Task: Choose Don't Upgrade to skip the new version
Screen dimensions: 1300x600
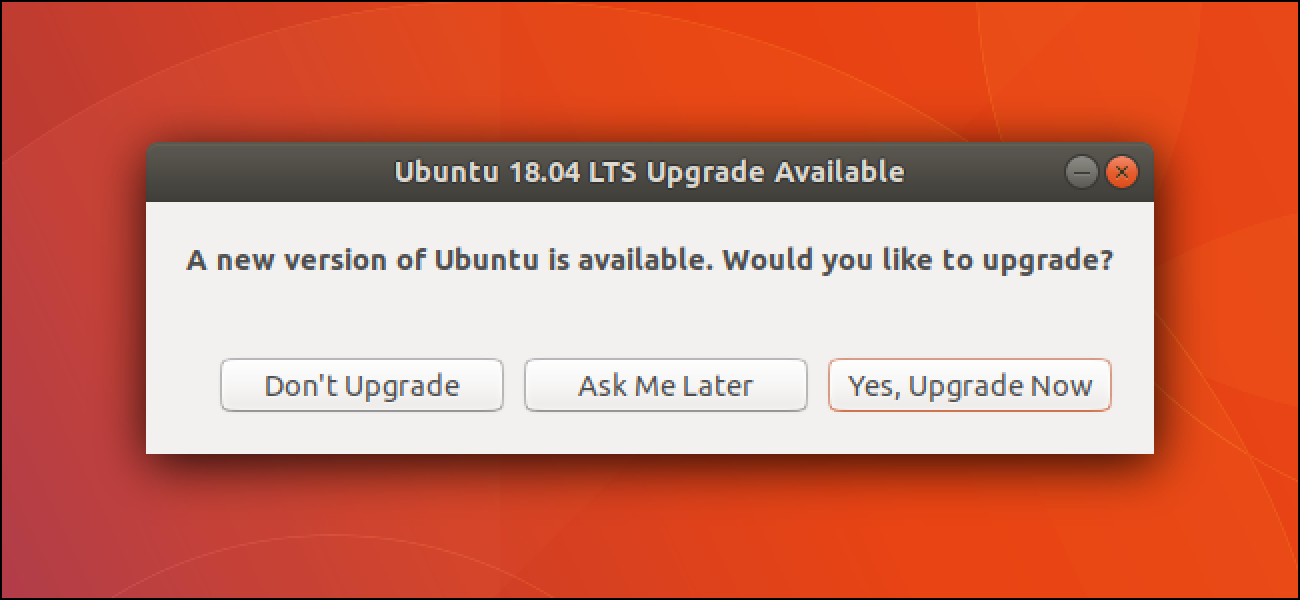Action: tap(362, 385)
